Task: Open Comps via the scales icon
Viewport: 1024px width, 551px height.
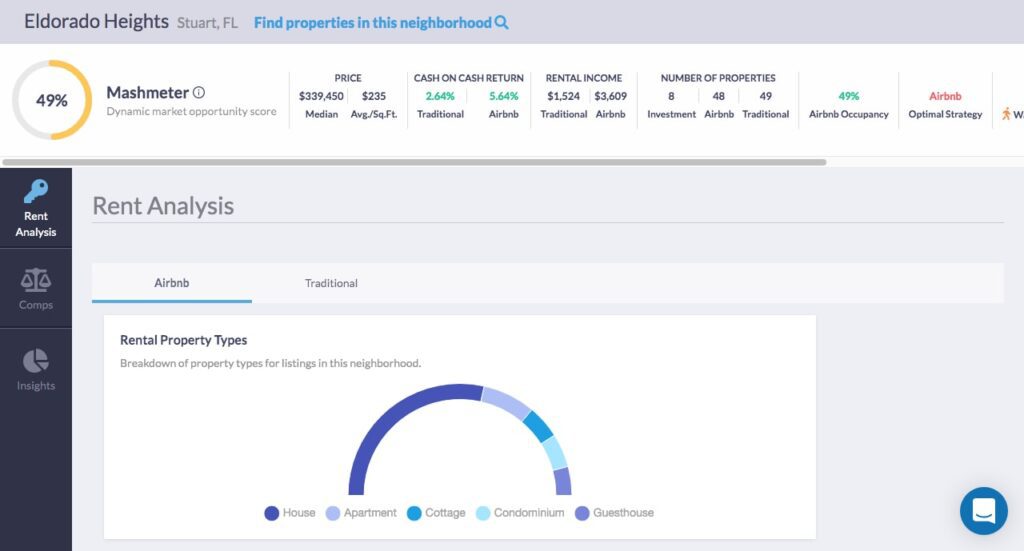Action: point(36,280)
